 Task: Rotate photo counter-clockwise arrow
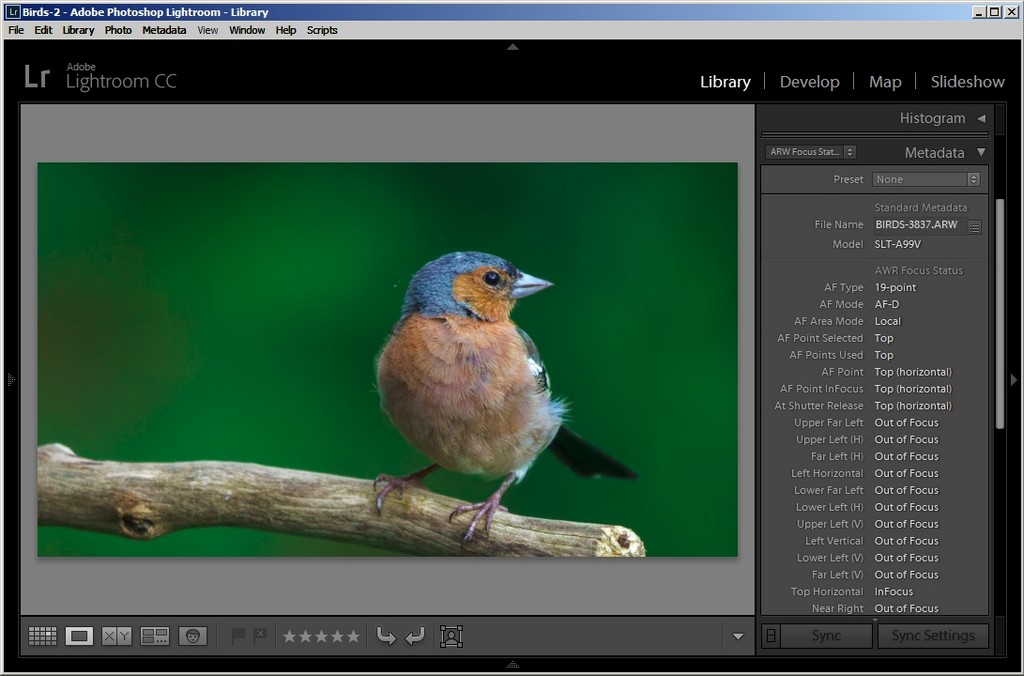pyautogui.click(x=385, y=636)
